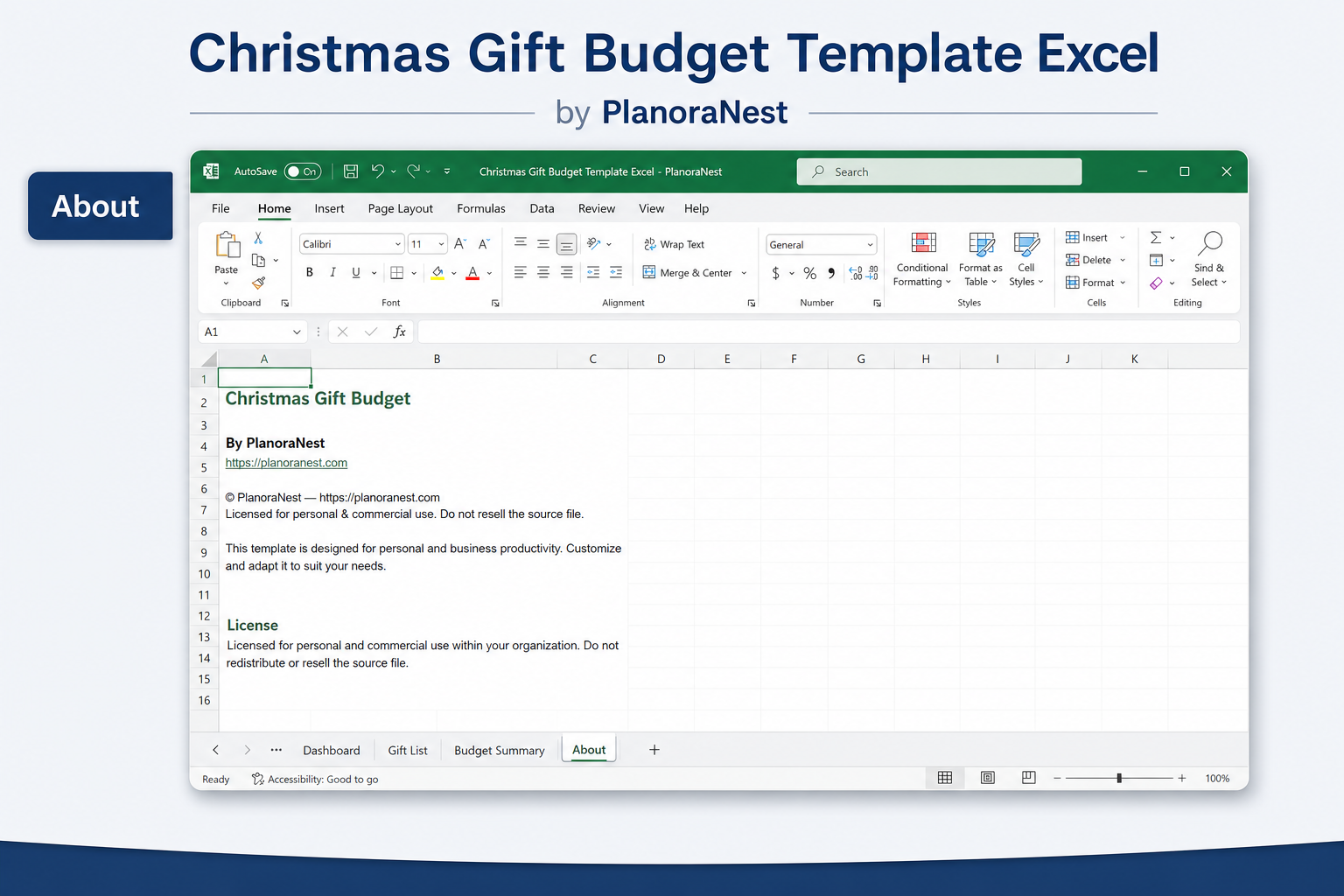This screenshot has width=1344, height=896.
Task: Toggle Underline formatting
Action: 355,273
